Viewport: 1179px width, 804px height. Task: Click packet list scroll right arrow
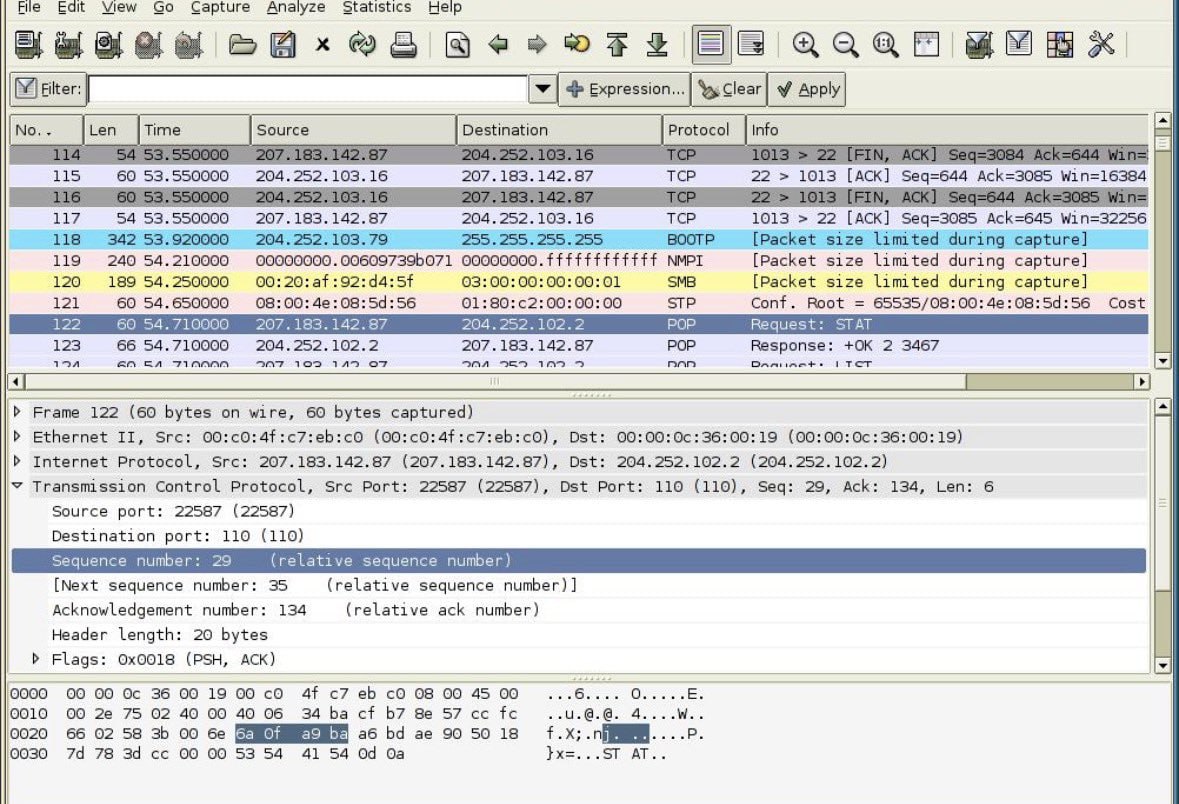click(1142, 381)
